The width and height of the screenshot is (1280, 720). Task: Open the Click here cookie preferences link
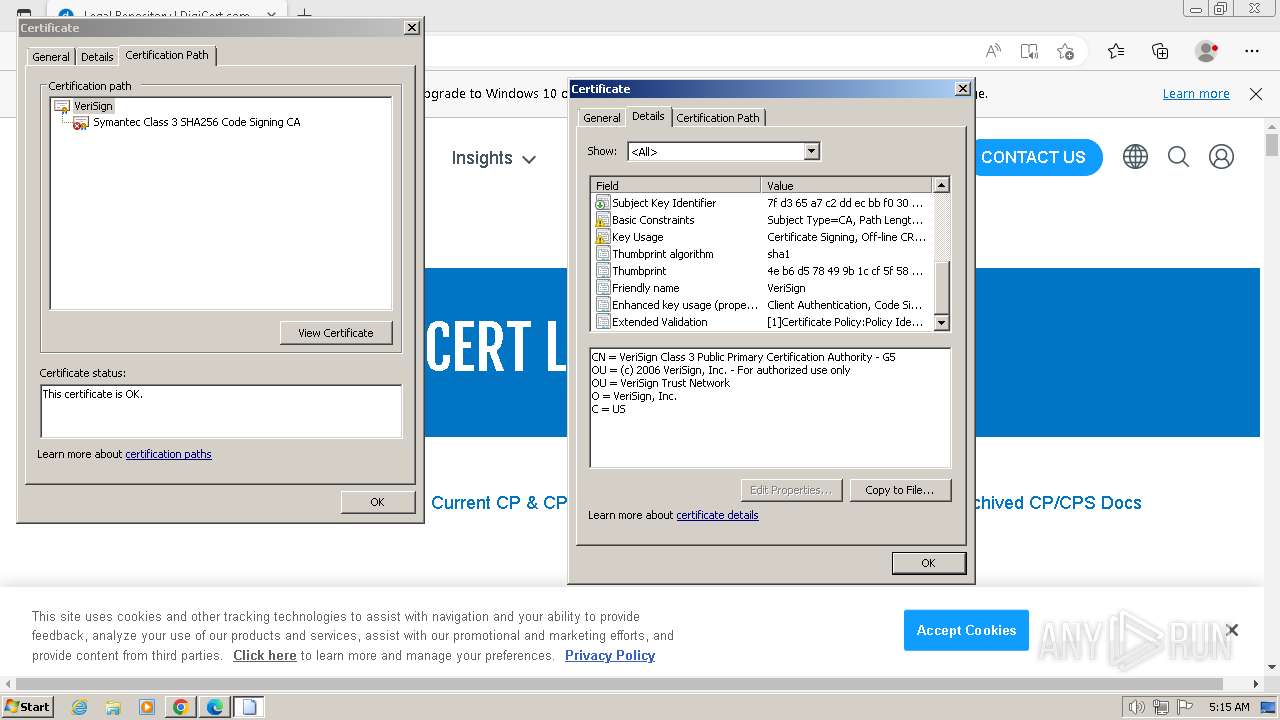[265, 656]
